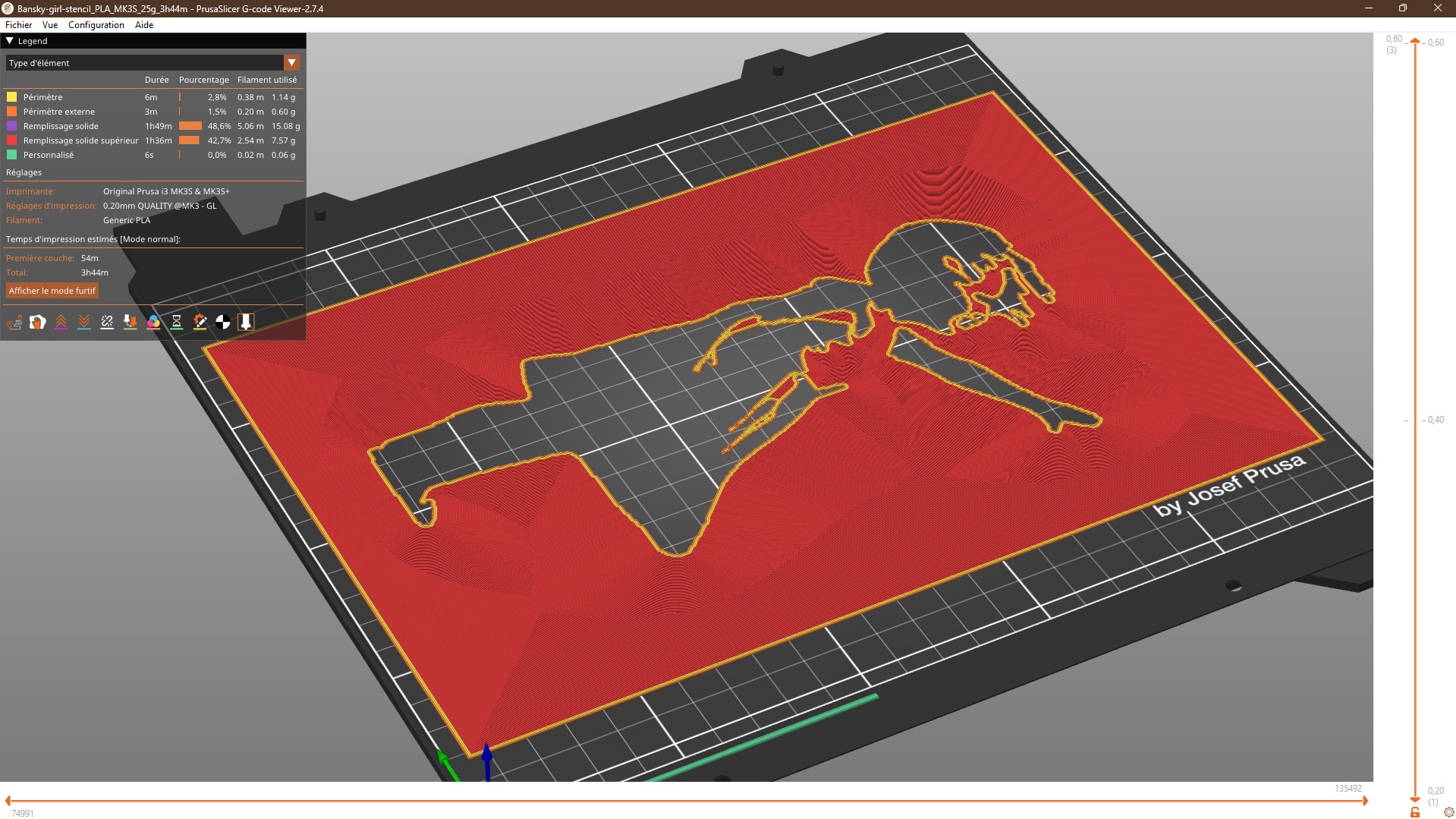Collapse the Legend panel triangle
Viewport: 1456px width, 819px height.
[x=10, y=41]
